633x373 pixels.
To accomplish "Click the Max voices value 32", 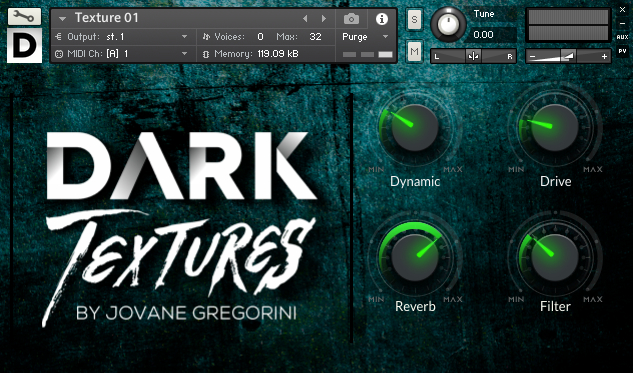I will tap(315, 37).
